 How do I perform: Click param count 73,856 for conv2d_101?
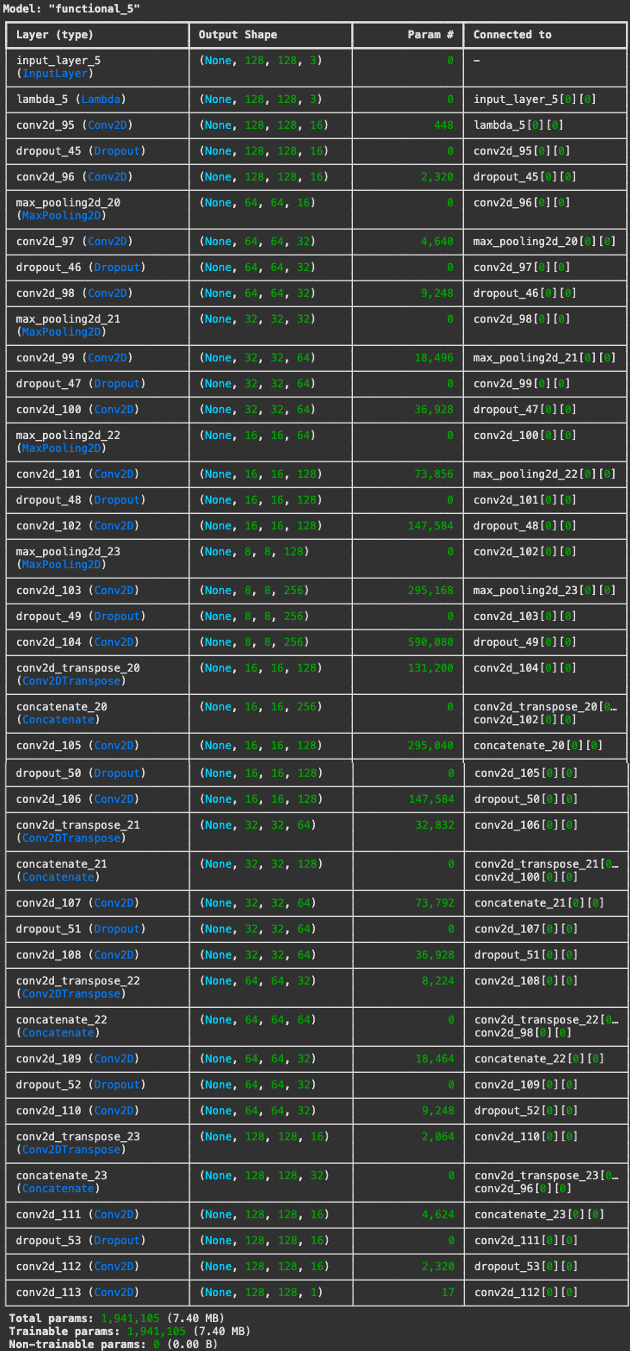435,474
